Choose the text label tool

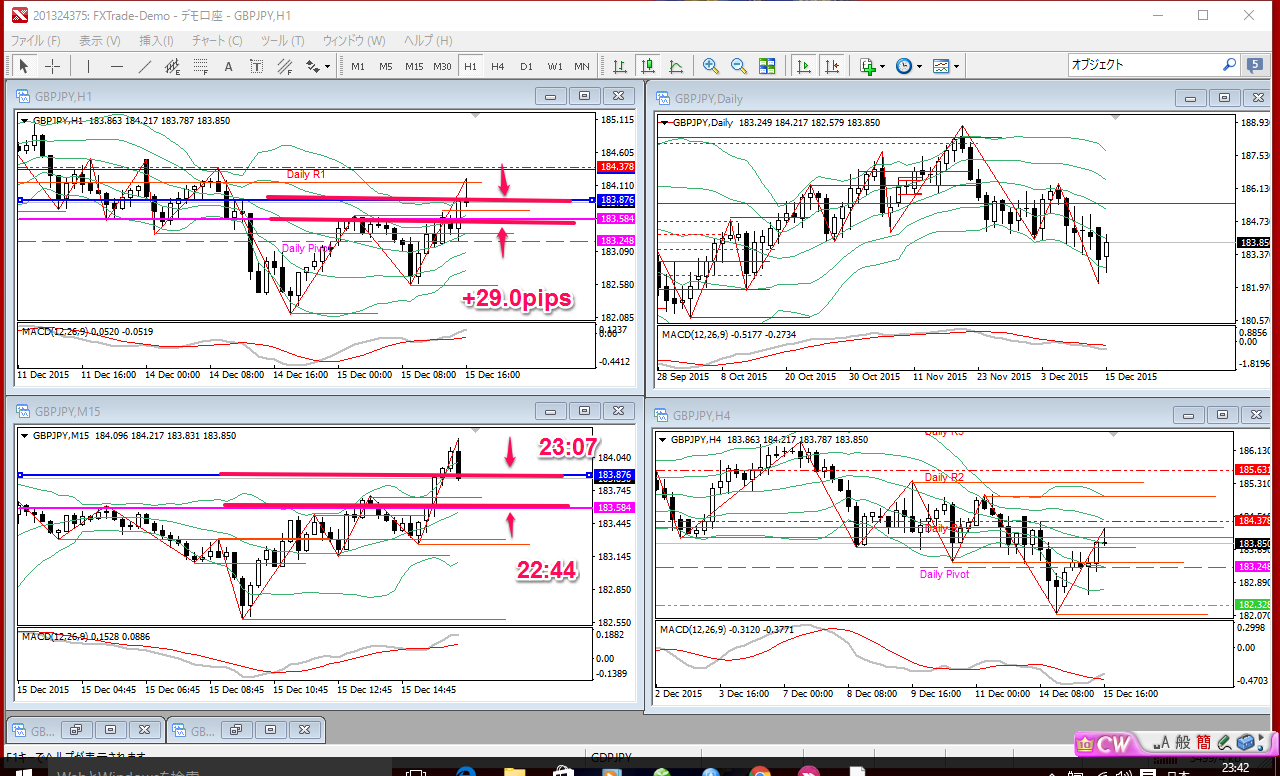[228, 66]
